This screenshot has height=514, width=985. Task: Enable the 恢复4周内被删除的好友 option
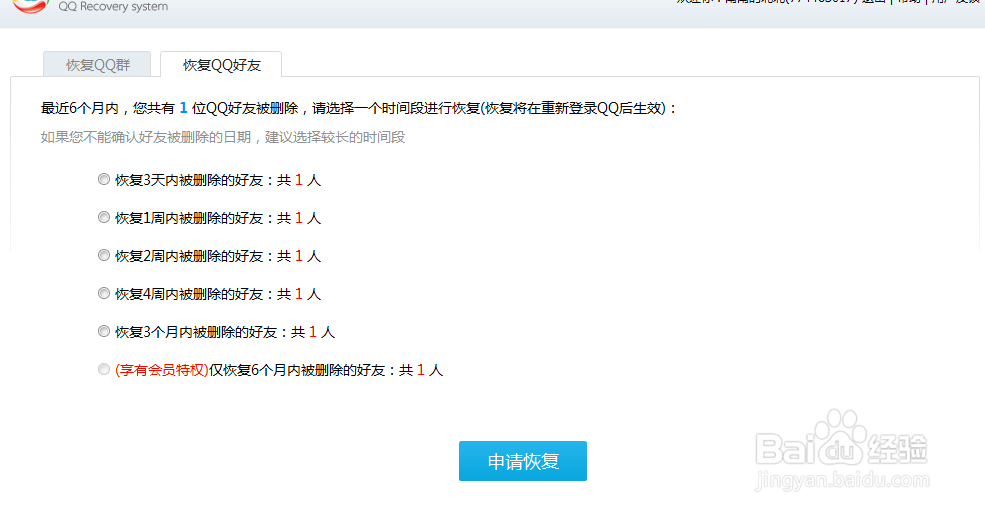pyautogui.click(x=104, y=293)
